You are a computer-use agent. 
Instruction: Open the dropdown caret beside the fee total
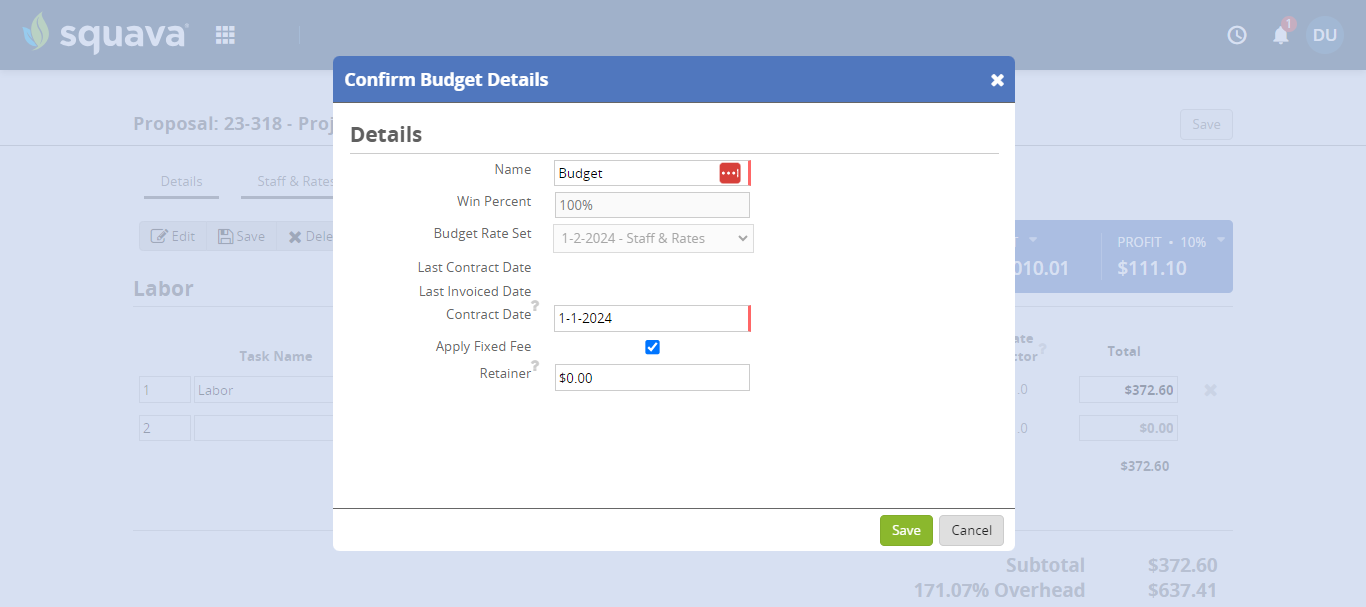1033,240
